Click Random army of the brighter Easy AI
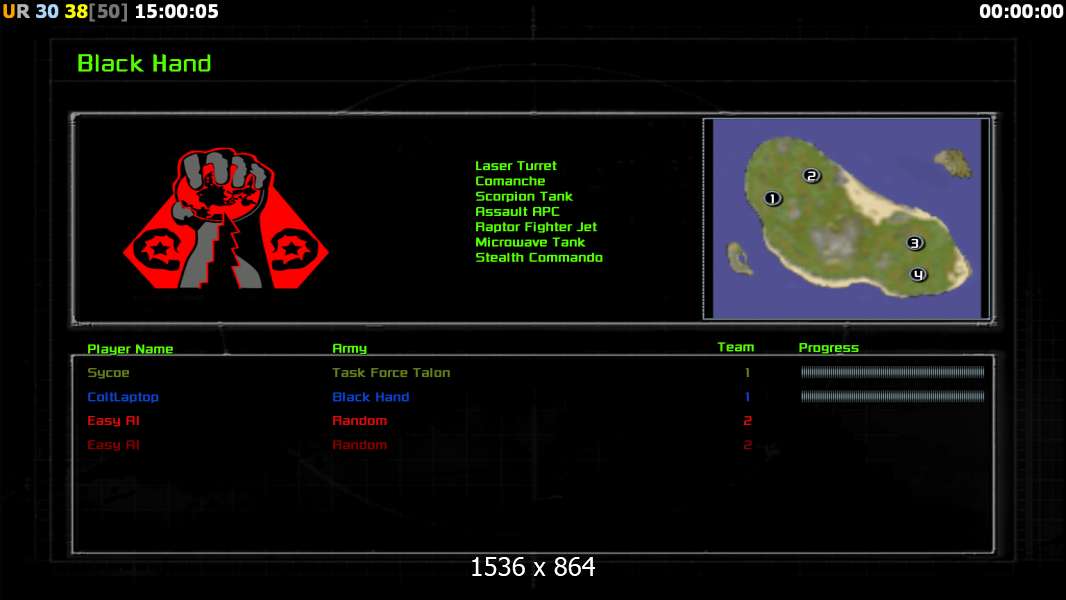The image size is (1066, 600). click(x=360, y=421)
